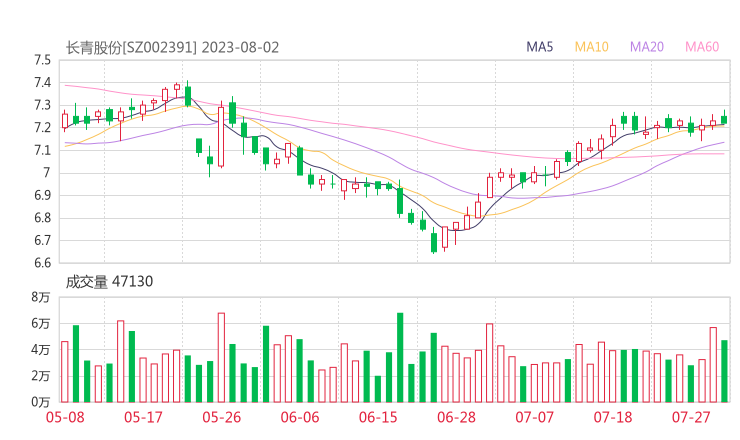740x440 pixels.
Task: Click the MA60 legend label
Action: coord(702,47)
